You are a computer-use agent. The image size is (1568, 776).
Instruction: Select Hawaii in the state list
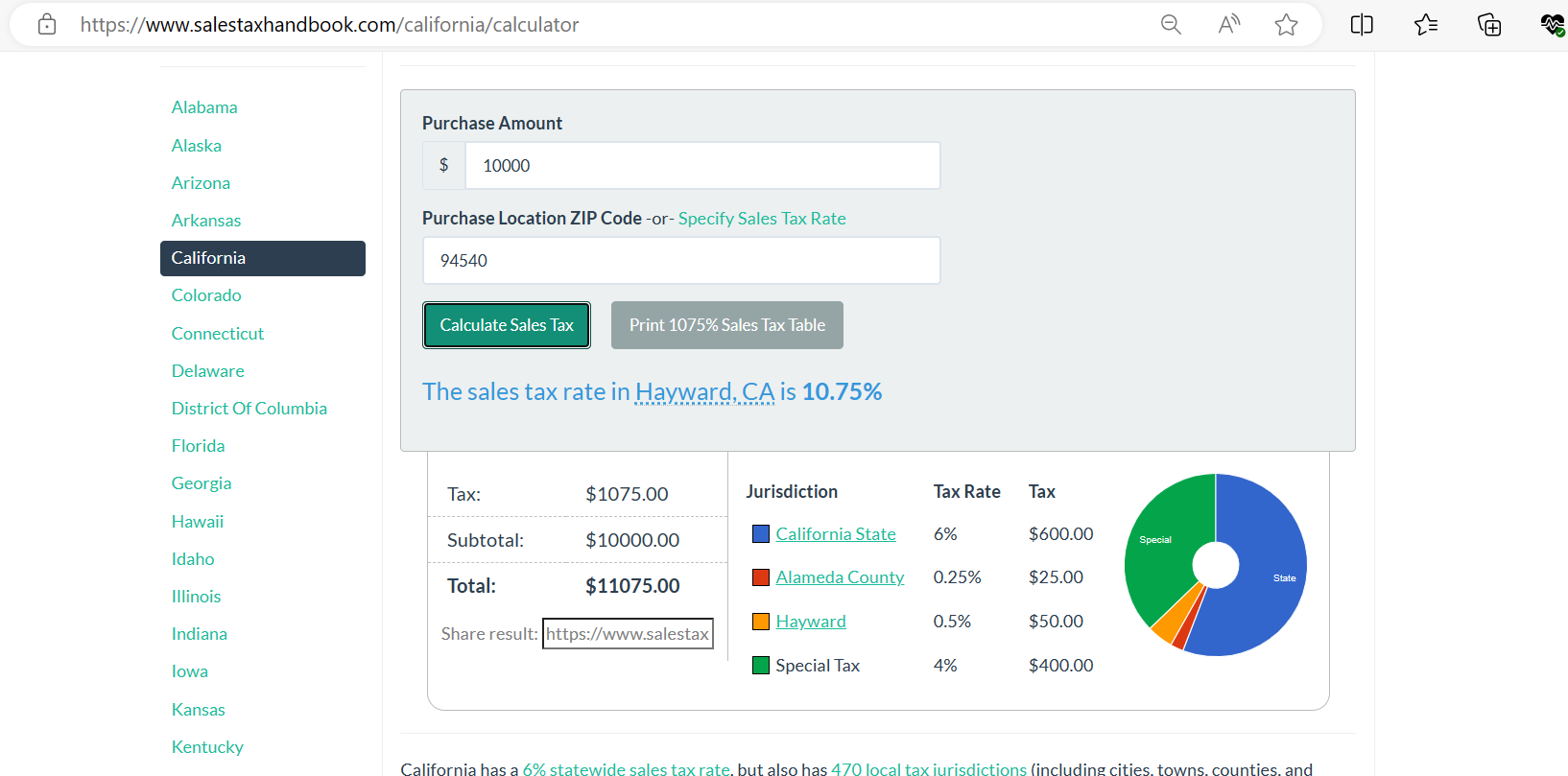(x=198, y=522)
